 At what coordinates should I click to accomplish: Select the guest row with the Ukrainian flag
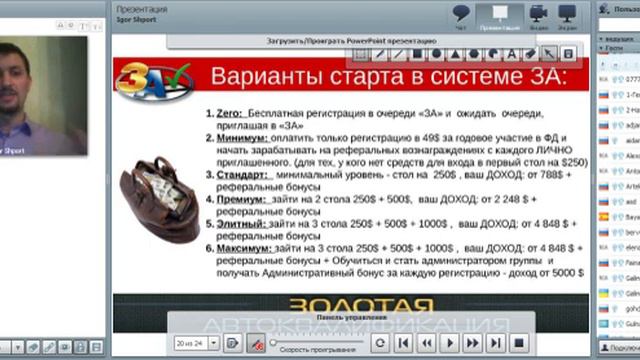point(619,293)
